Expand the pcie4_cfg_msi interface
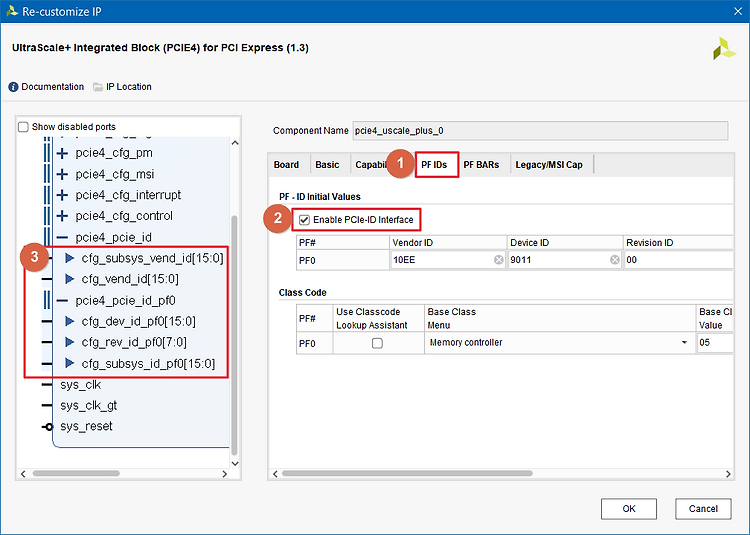The width and height of the screenshot is (750, 535). pyautogui.click(x=62, y=174)
